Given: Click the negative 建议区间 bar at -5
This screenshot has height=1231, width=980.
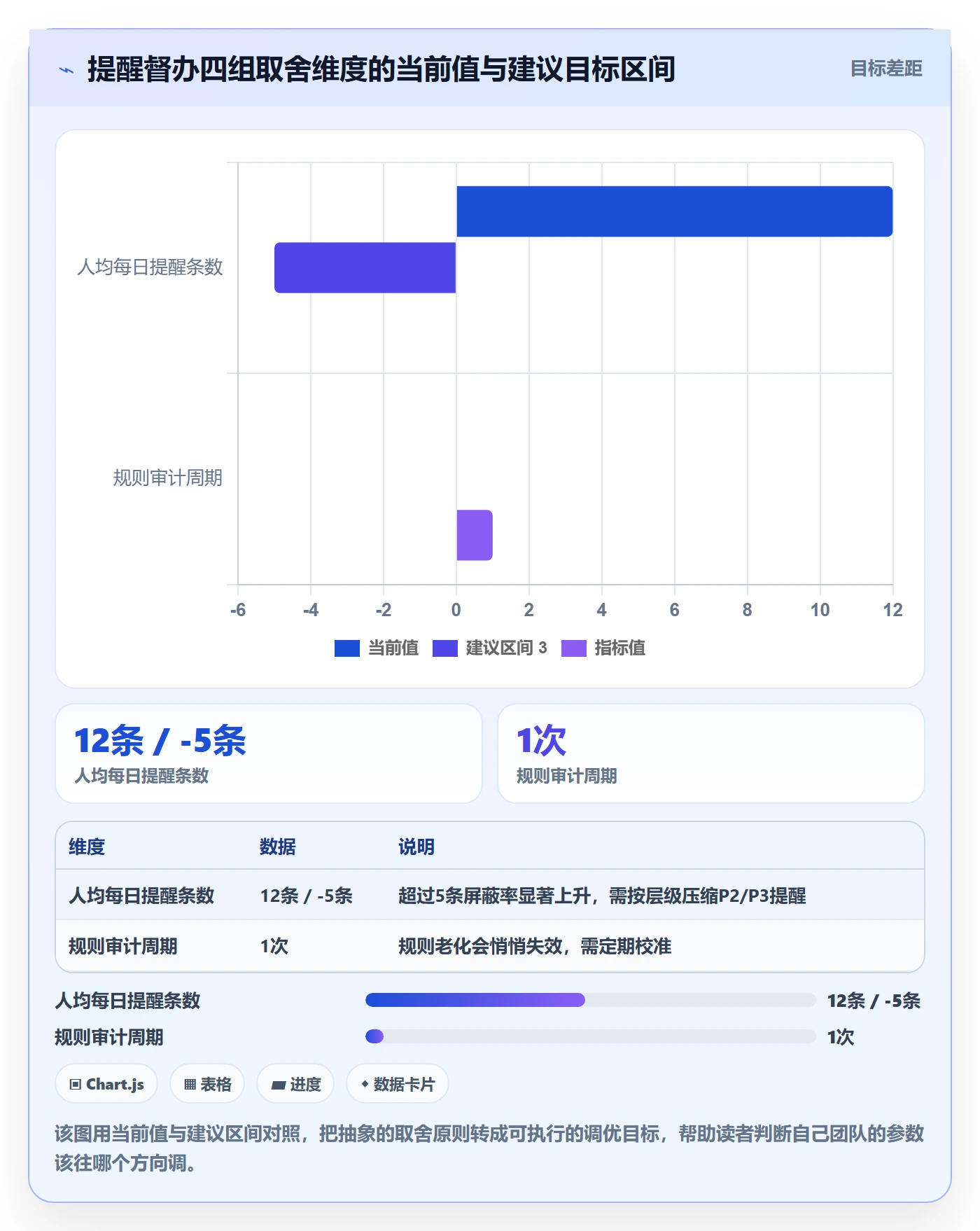Looking at the screenshot, I should click(365, 267).
